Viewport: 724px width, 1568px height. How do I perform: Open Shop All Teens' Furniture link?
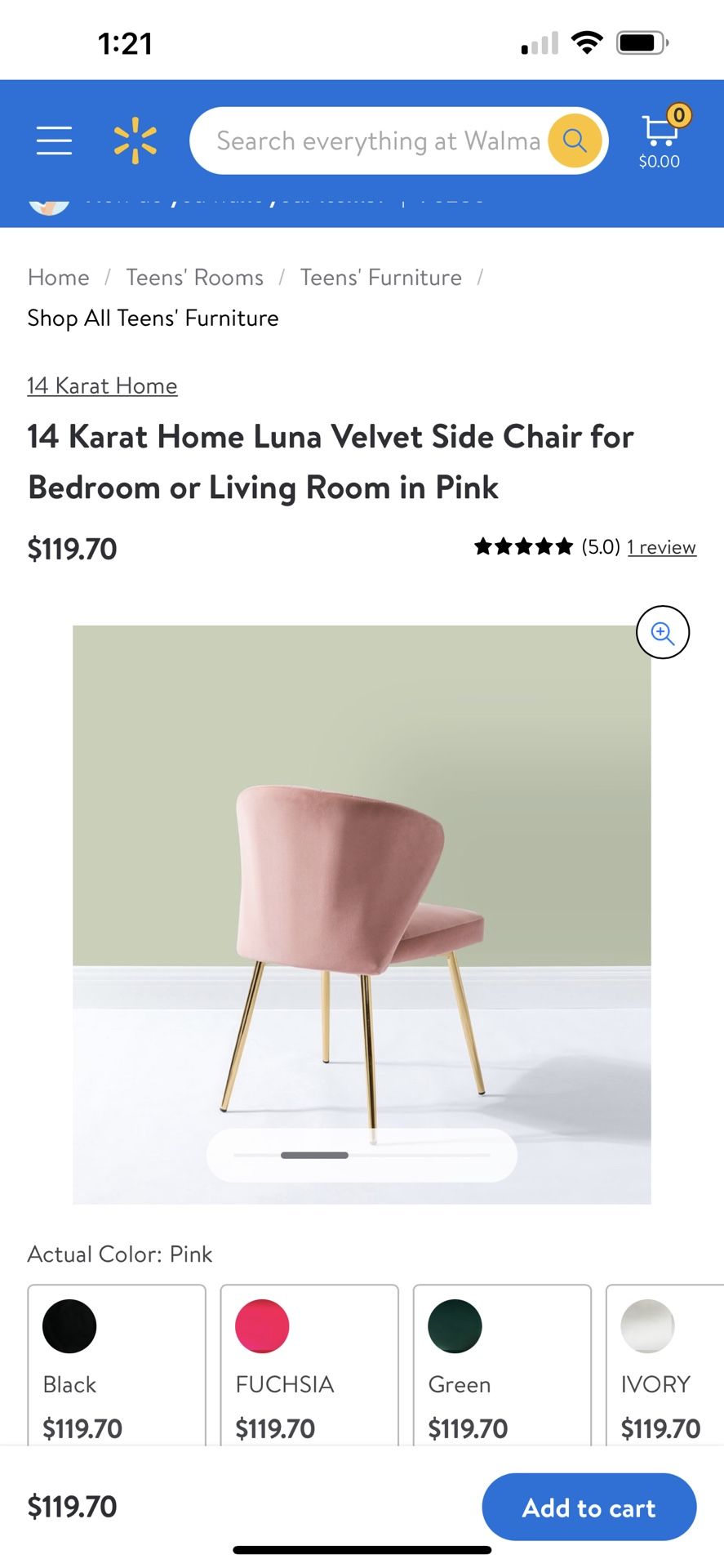point(153,318)
